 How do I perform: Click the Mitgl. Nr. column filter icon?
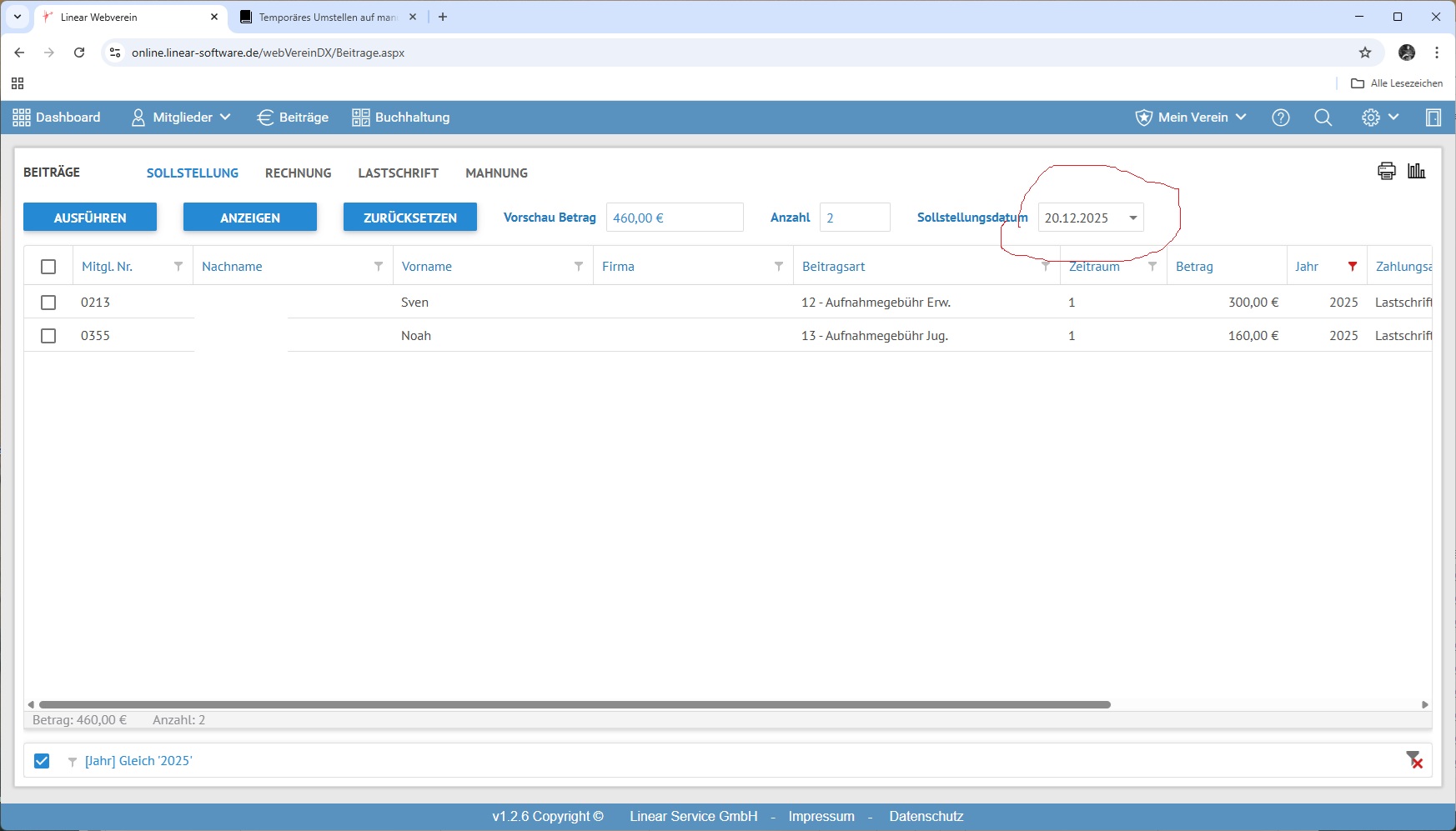tap(178, 267)
